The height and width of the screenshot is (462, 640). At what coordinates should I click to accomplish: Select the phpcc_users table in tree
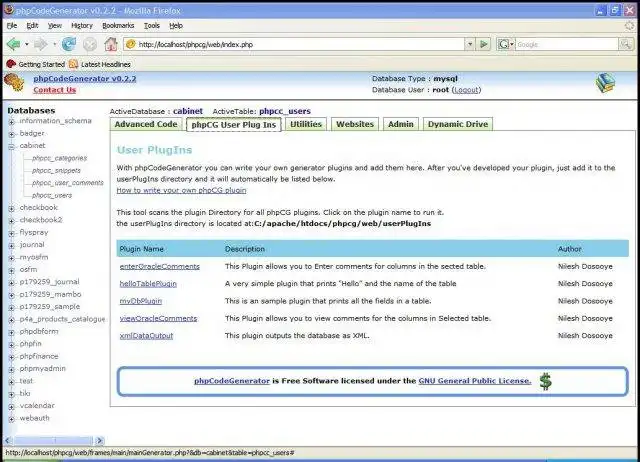pos(52,195)
